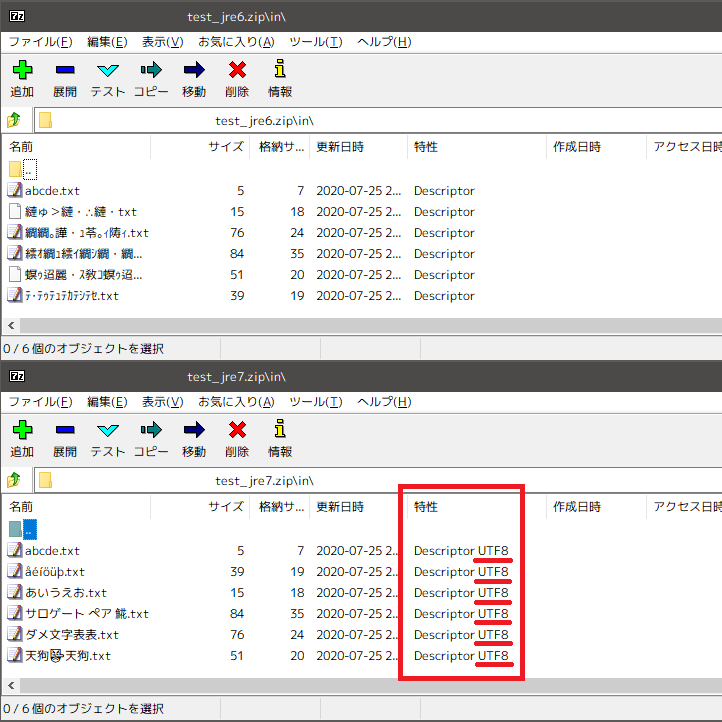Open ヘルプ(H) menu in test_jre6.zip window
The height and width of the screenshot is (722, 722).
[x=384, y=42]
